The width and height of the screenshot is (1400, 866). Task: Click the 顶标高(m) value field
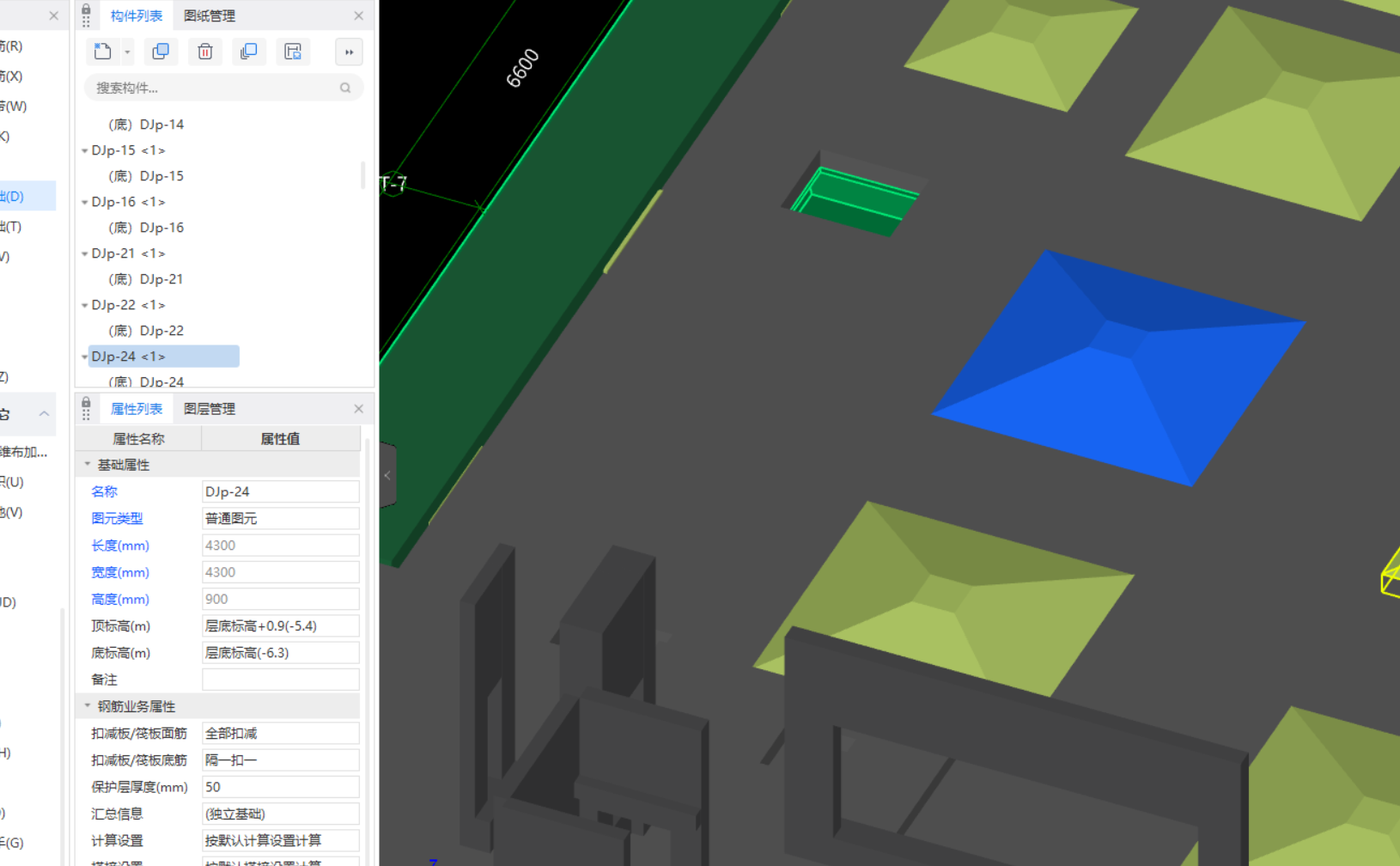tap(281, 625)
